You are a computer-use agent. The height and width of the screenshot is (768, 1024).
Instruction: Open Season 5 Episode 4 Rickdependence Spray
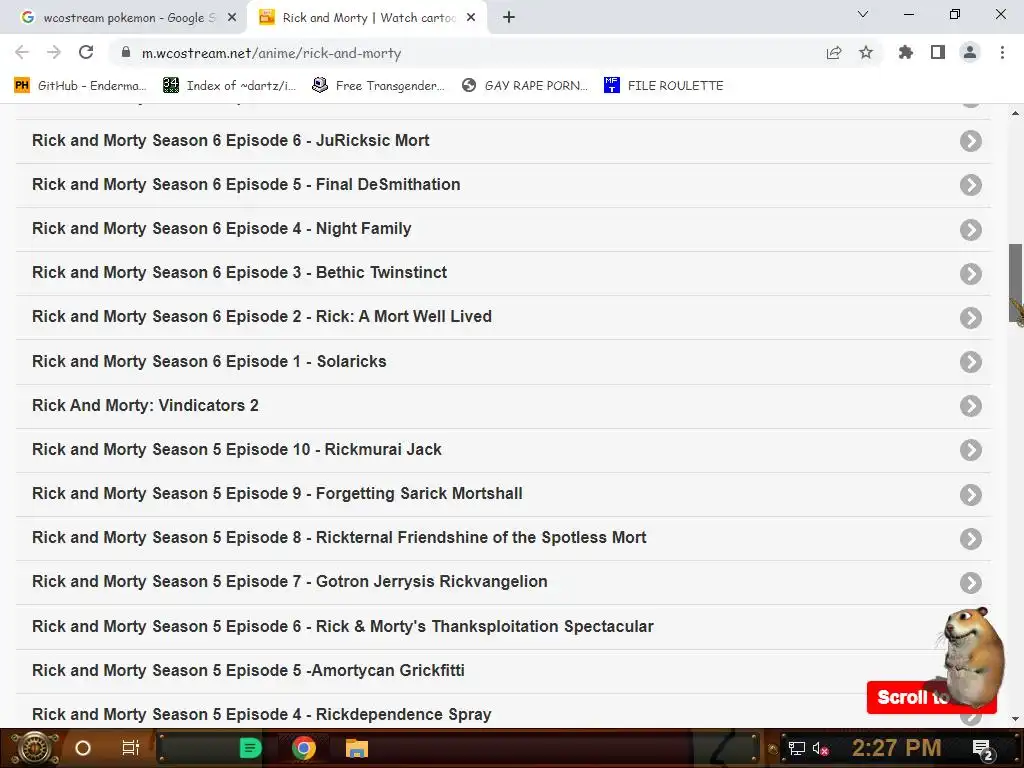(x=503, y=712)
